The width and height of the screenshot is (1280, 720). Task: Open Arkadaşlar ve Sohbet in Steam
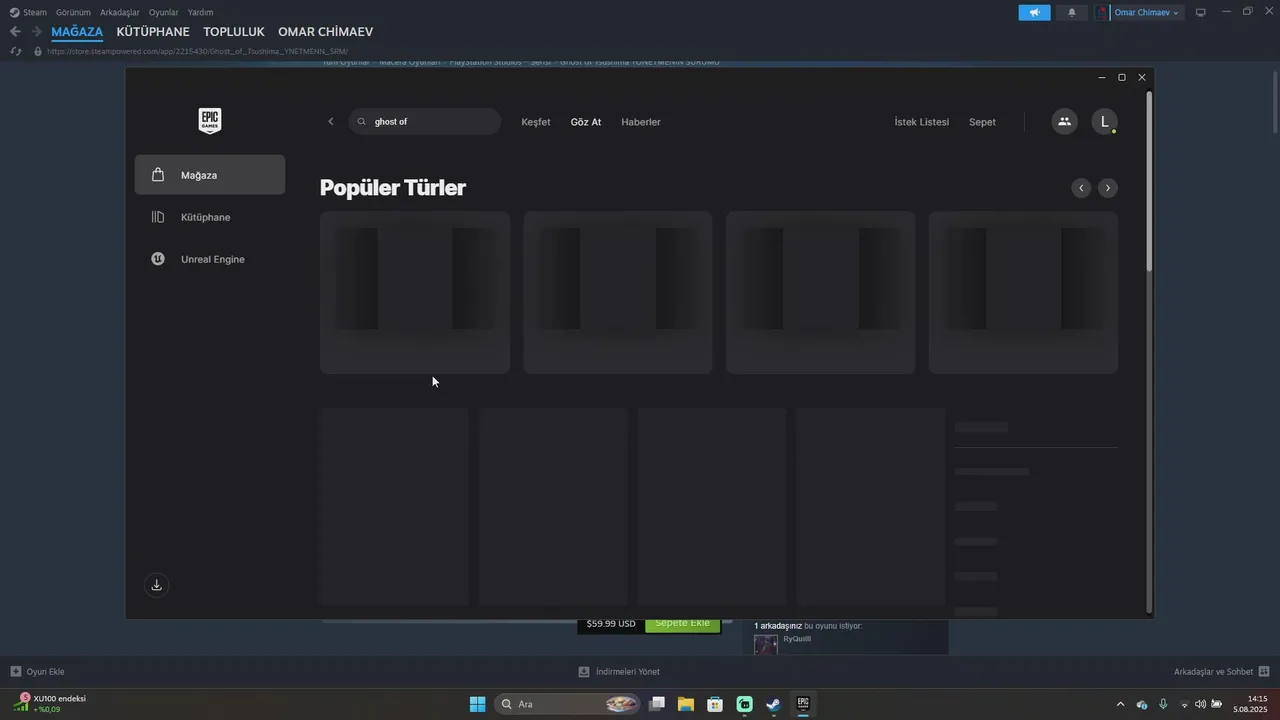1222,672
